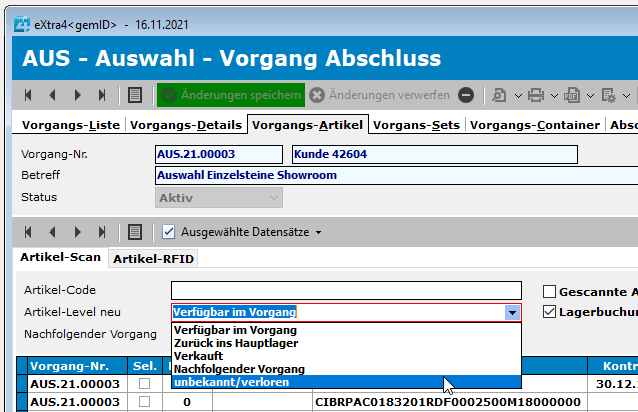Click the report settings gear icon
638x412 pixels.
(608, 96)
